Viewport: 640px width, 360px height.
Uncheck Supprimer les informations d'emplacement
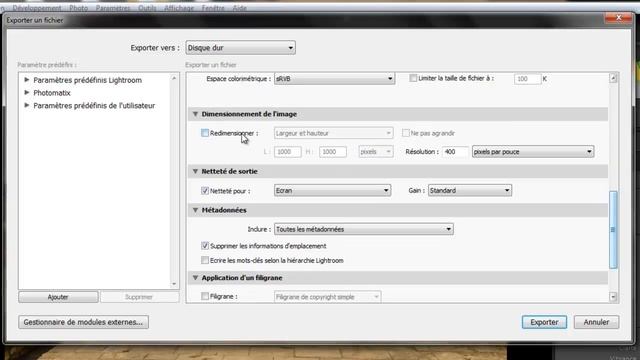[x=205, y=246]
